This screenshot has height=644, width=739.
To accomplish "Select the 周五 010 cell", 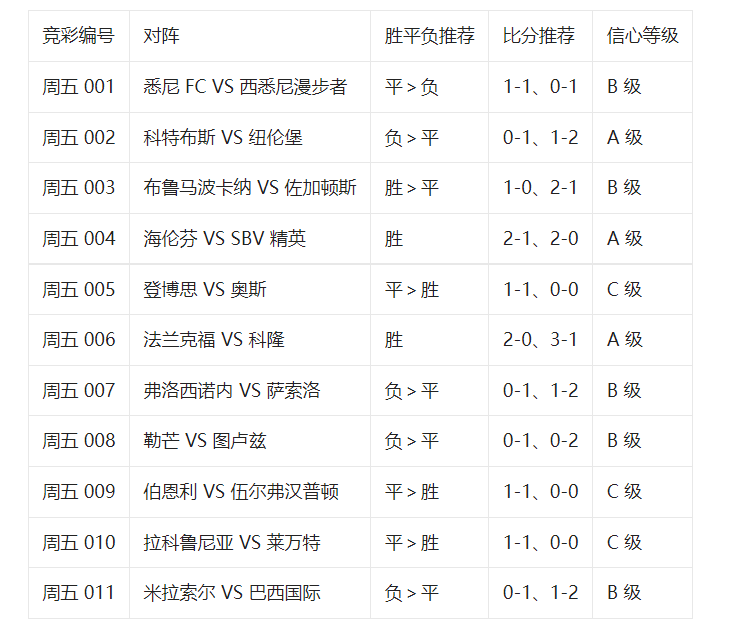I will [79, 542].
